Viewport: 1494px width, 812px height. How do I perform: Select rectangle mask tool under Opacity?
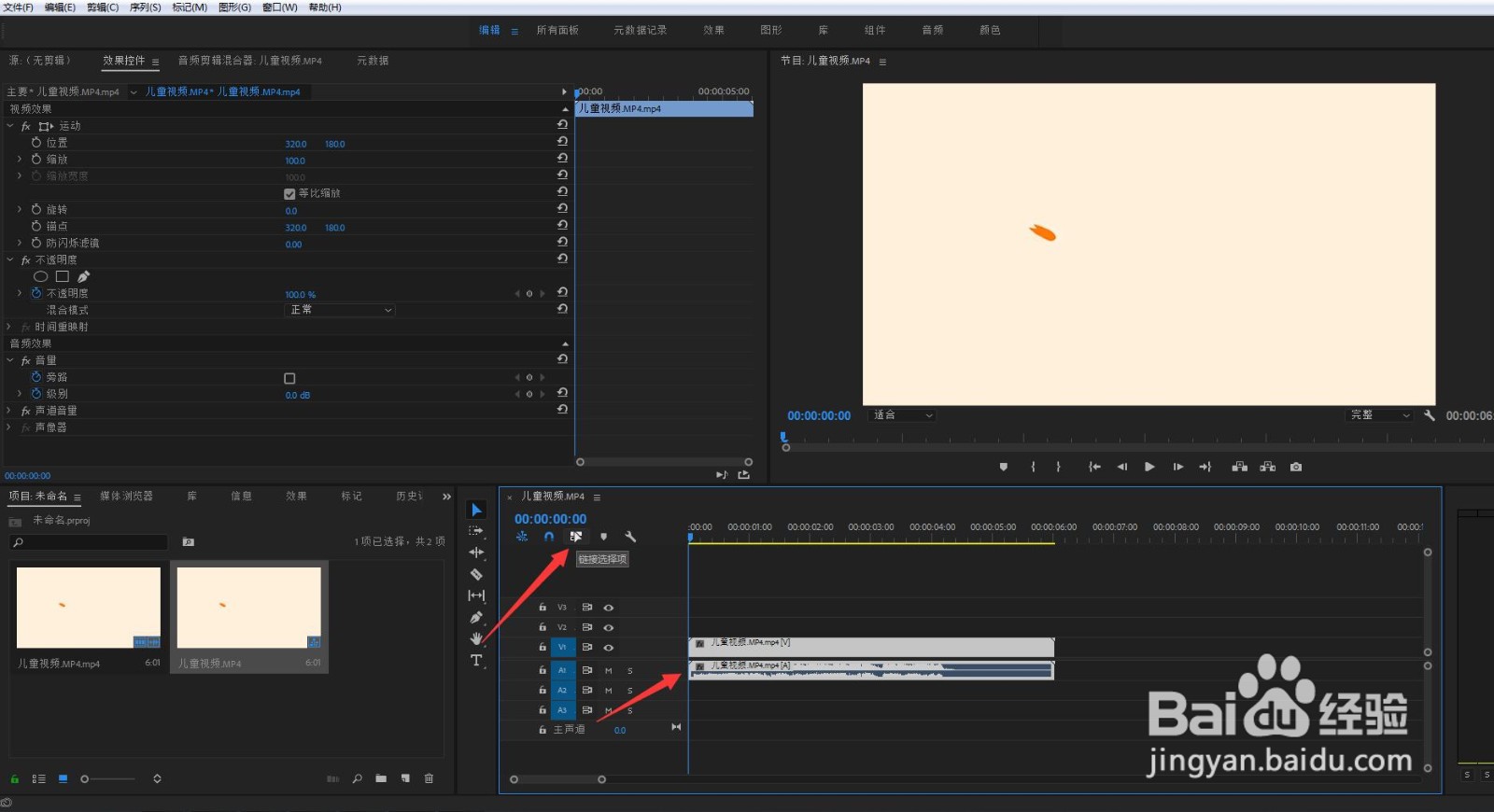(63, 276)
